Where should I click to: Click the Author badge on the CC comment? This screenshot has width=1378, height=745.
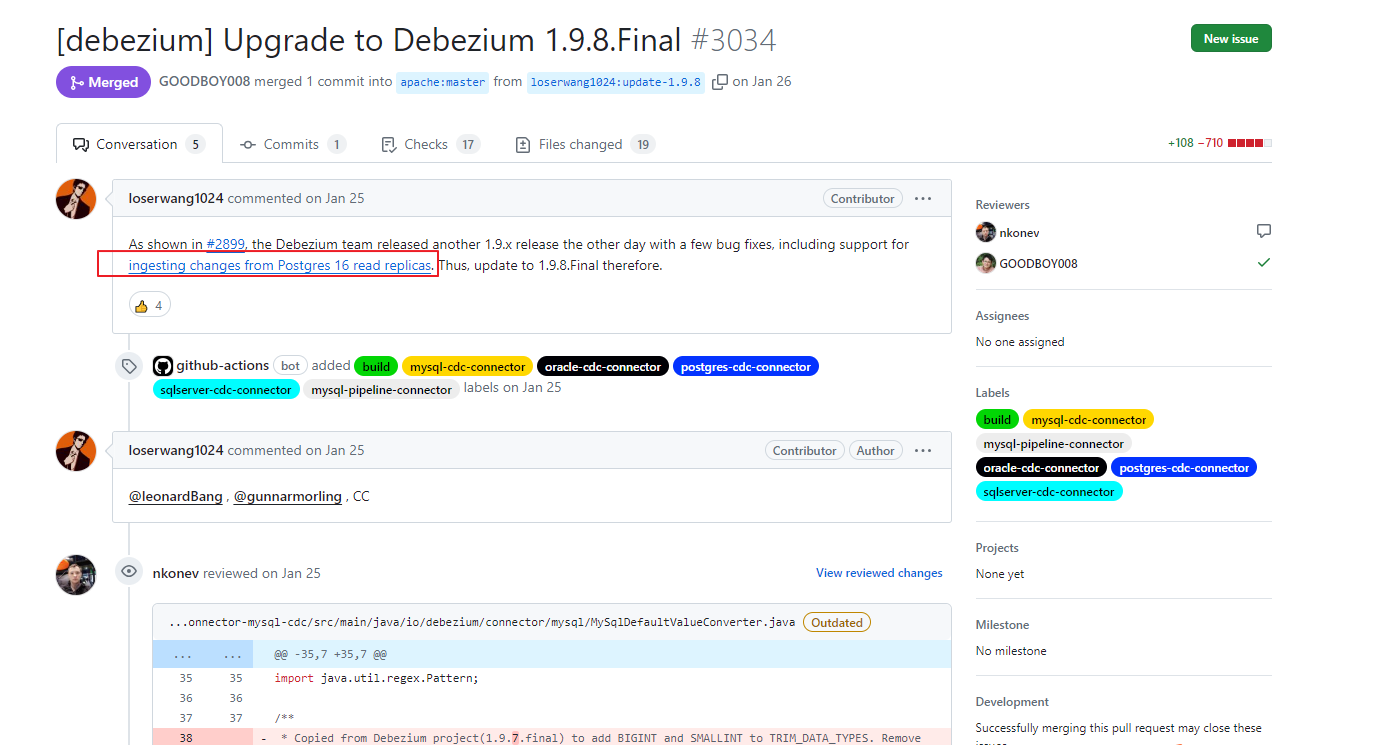(x=876, y=450)
